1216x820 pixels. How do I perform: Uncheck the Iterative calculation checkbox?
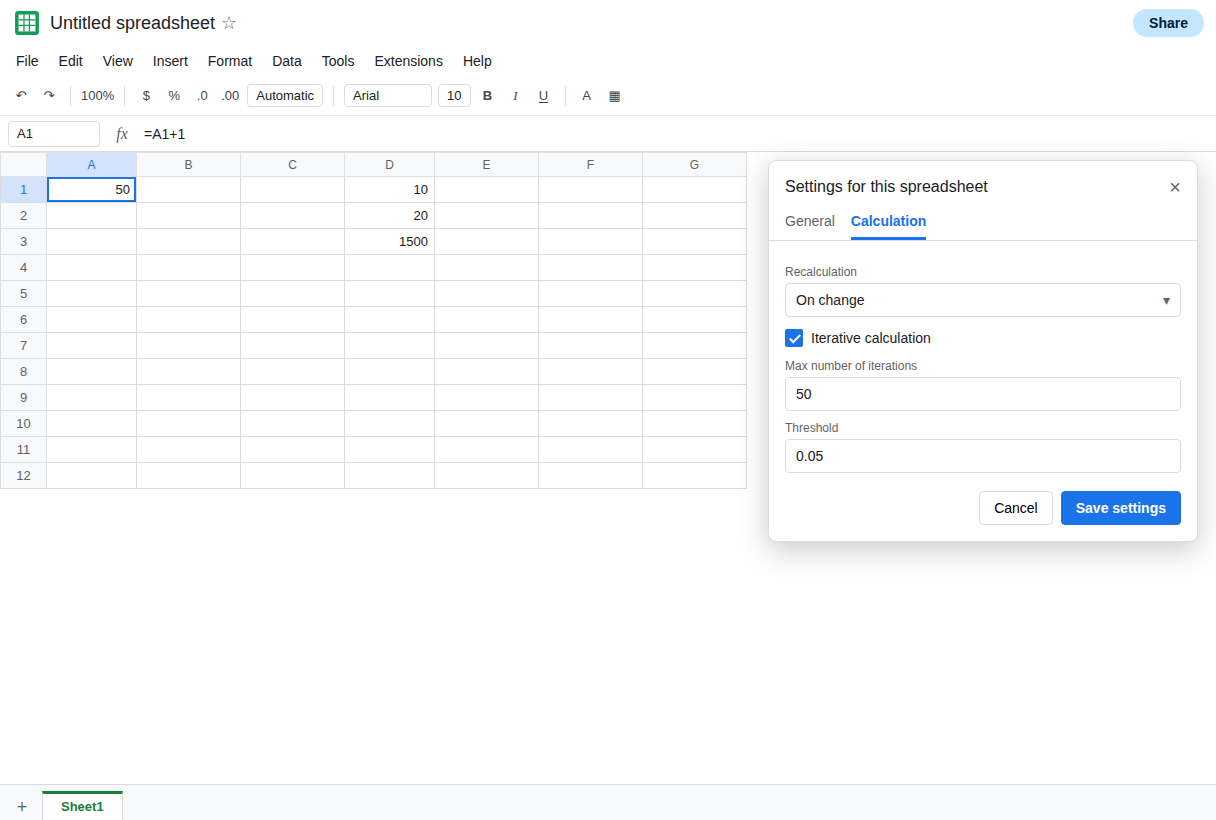click(794, 338)
